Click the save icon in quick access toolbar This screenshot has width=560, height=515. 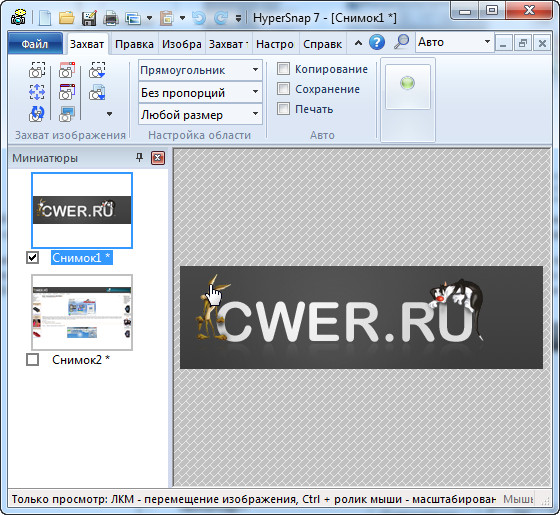(x=89, y=18)
